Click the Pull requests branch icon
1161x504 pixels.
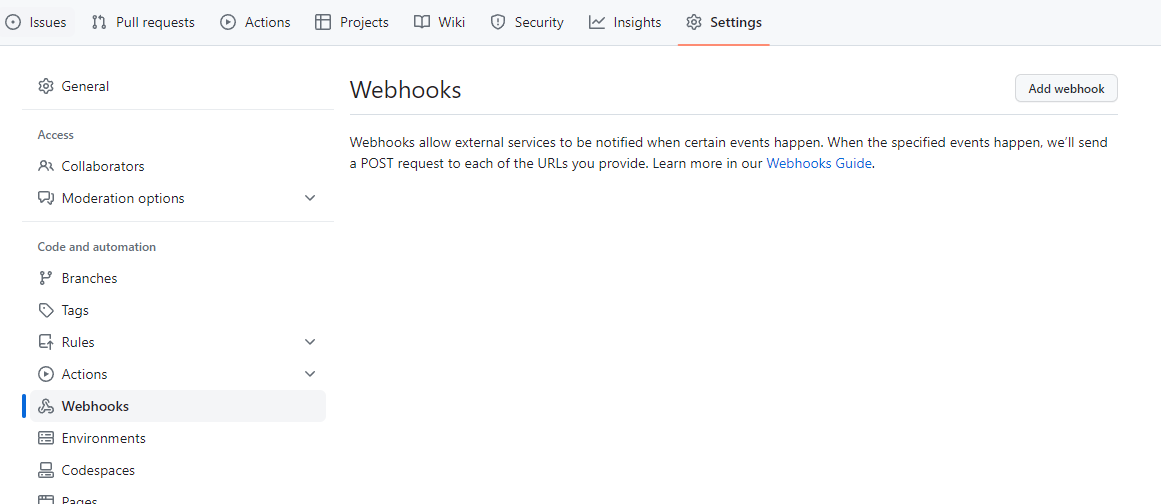click(99, 22)
